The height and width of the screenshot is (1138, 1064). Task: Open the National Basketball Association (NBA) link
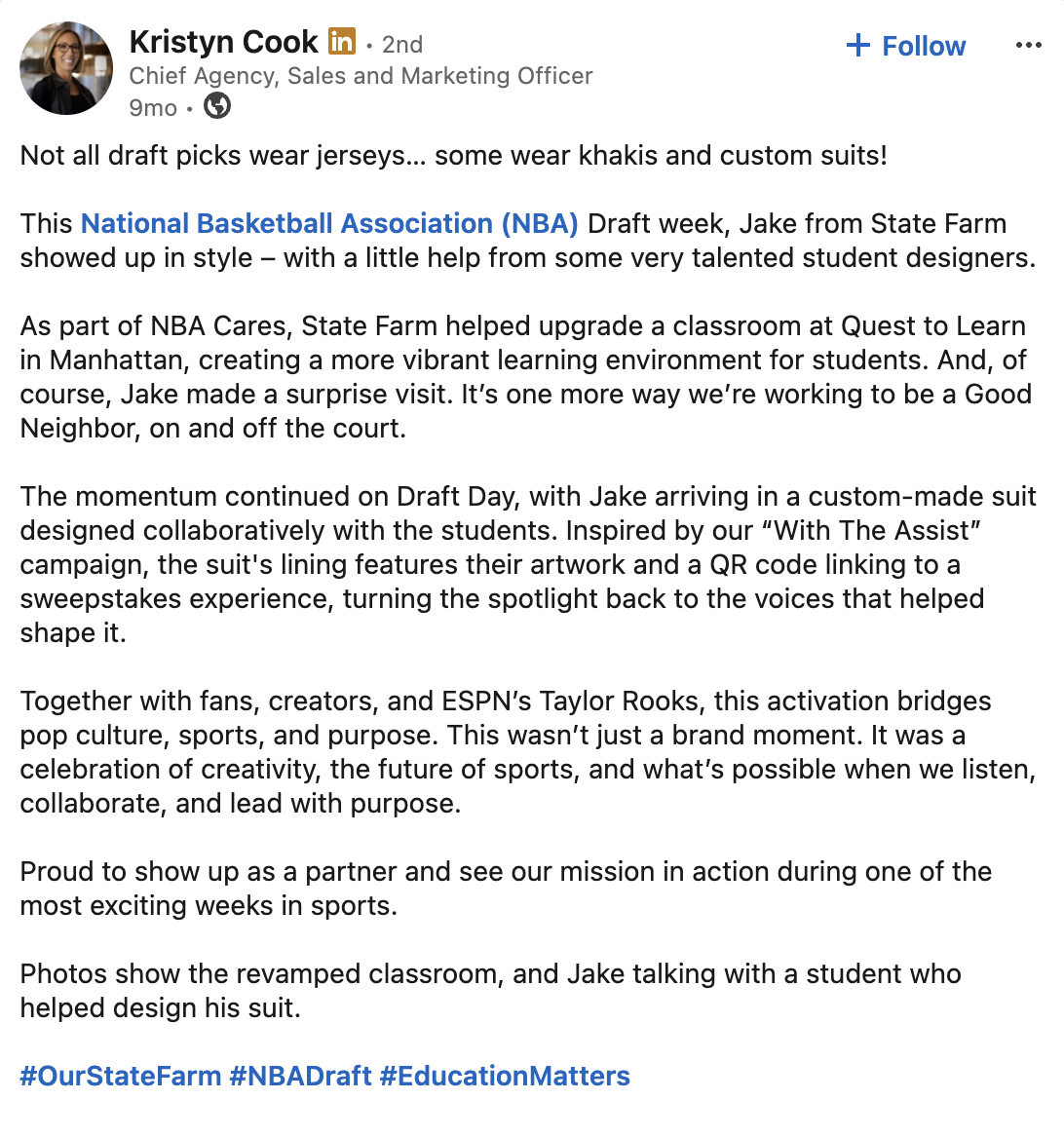coord(329,223)
